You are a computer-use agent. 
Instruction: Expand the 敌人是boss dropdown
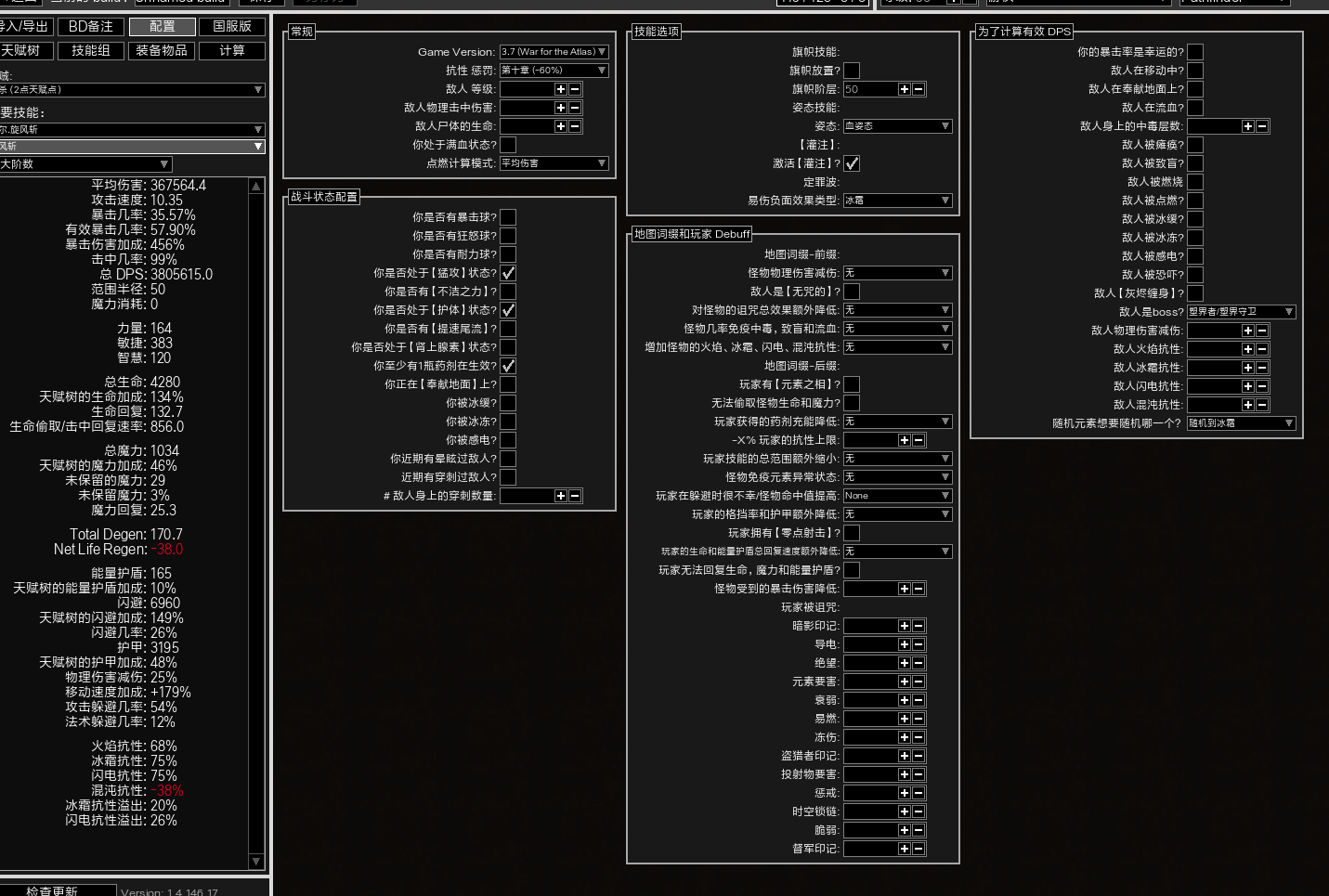(x=1241, y=312)
